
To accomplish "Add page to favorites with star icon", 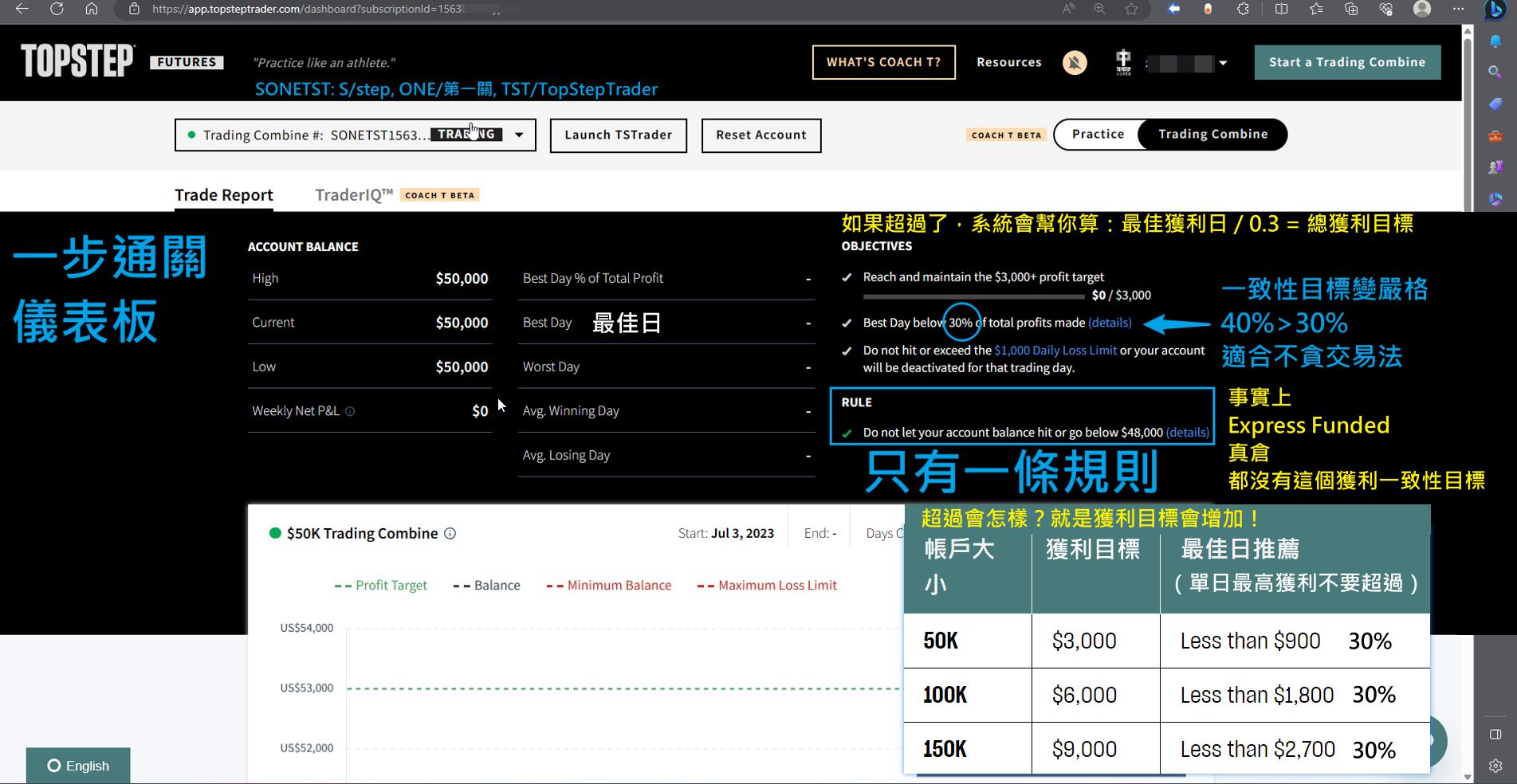I will point(1131,9).
